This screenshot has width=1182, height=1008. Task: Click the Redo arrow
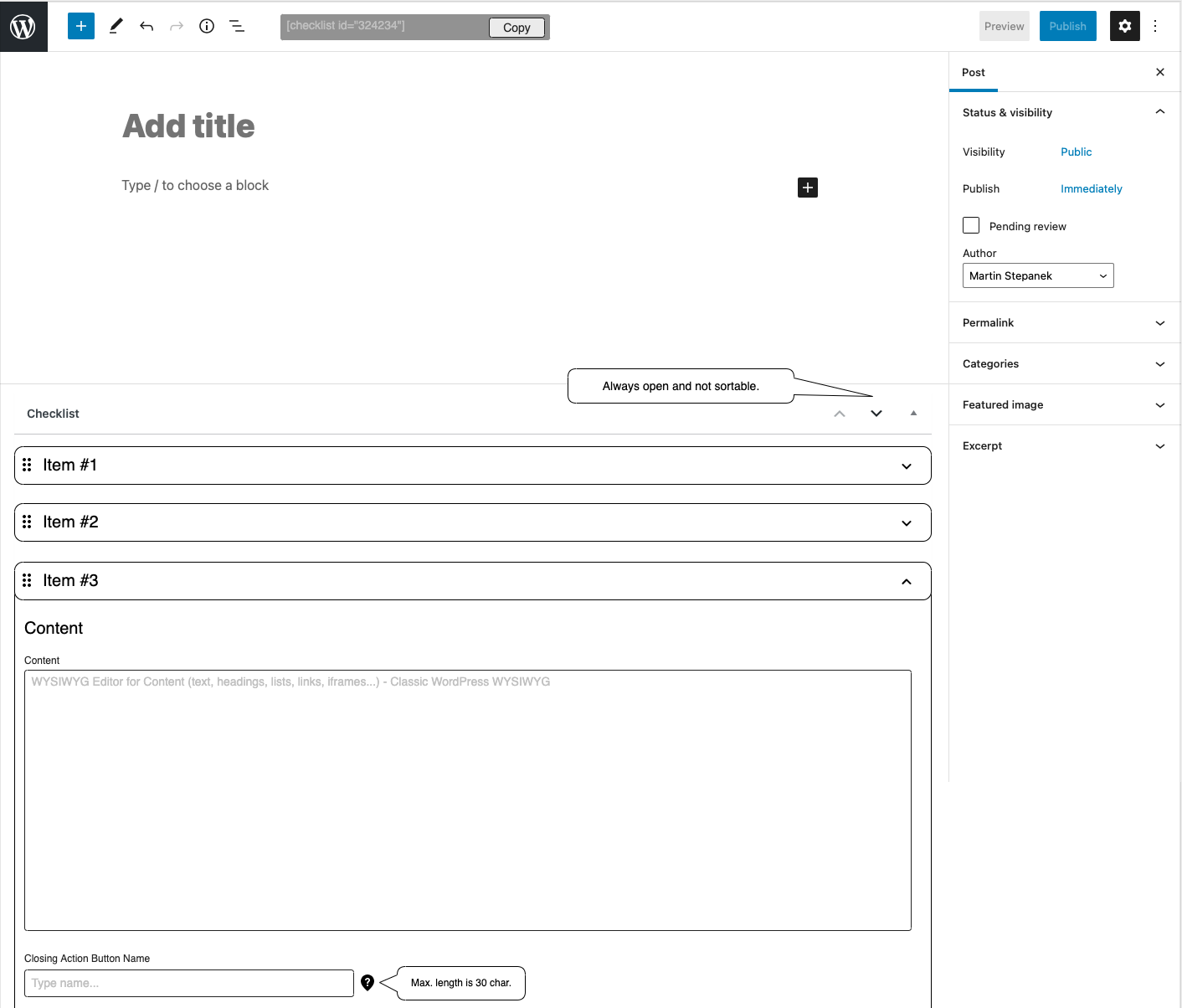[176, 26]
